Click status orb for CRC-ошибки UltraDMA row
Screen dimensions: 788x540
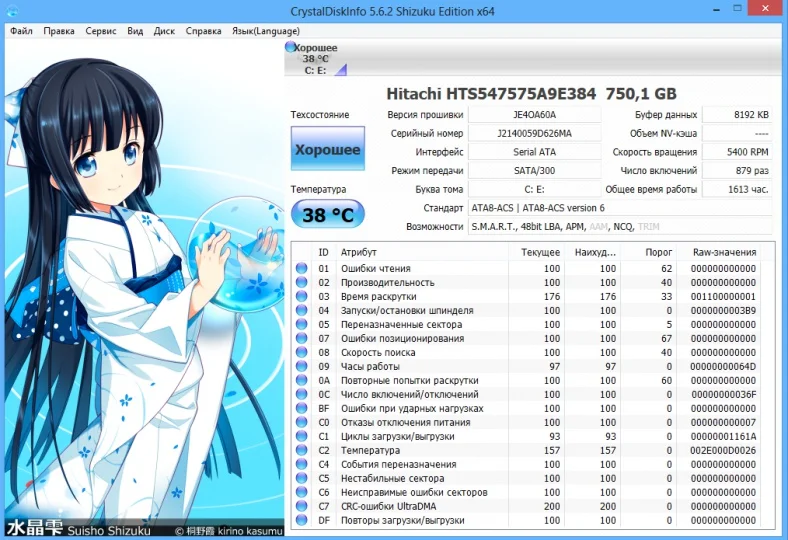coord(302,506)
